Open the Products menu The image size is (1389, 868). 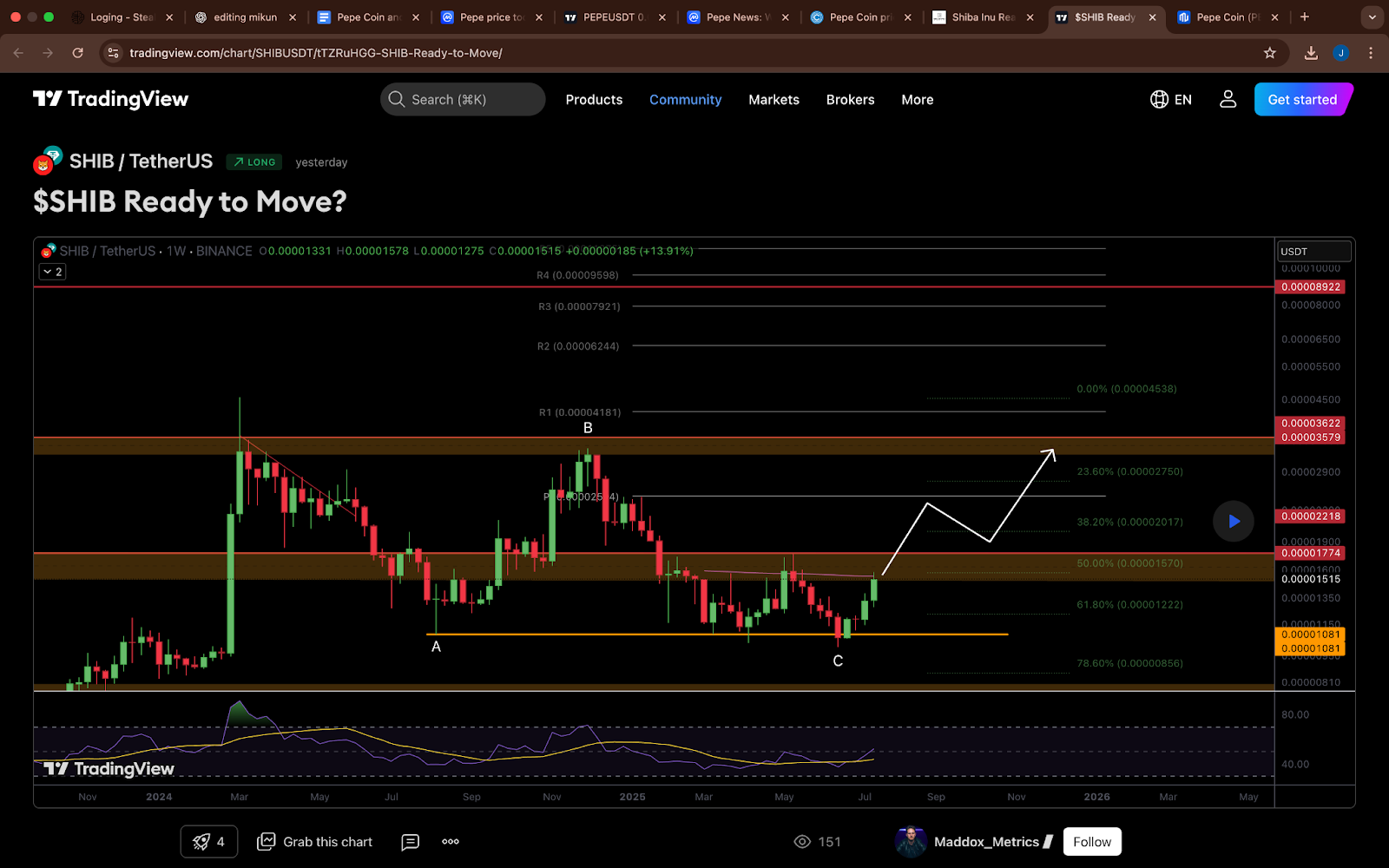tap(594, 100)
